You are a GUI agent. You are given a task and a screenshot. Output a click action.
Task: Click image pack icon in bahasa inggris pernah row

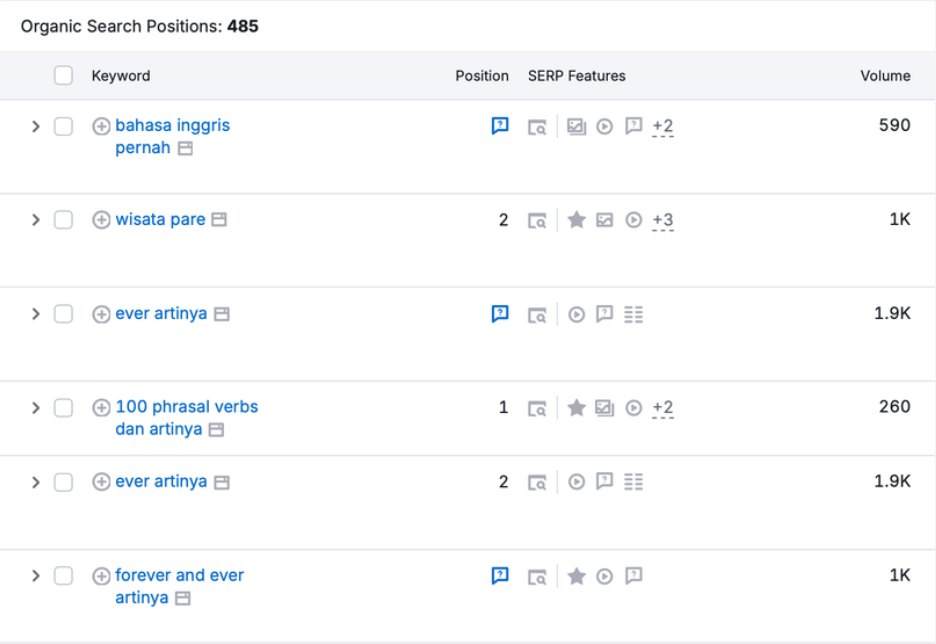click(576, 127)
